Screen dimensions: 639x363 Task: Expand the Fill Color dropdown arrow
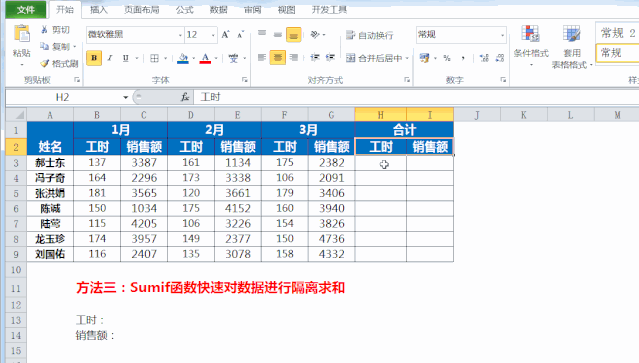click(193, 58)
